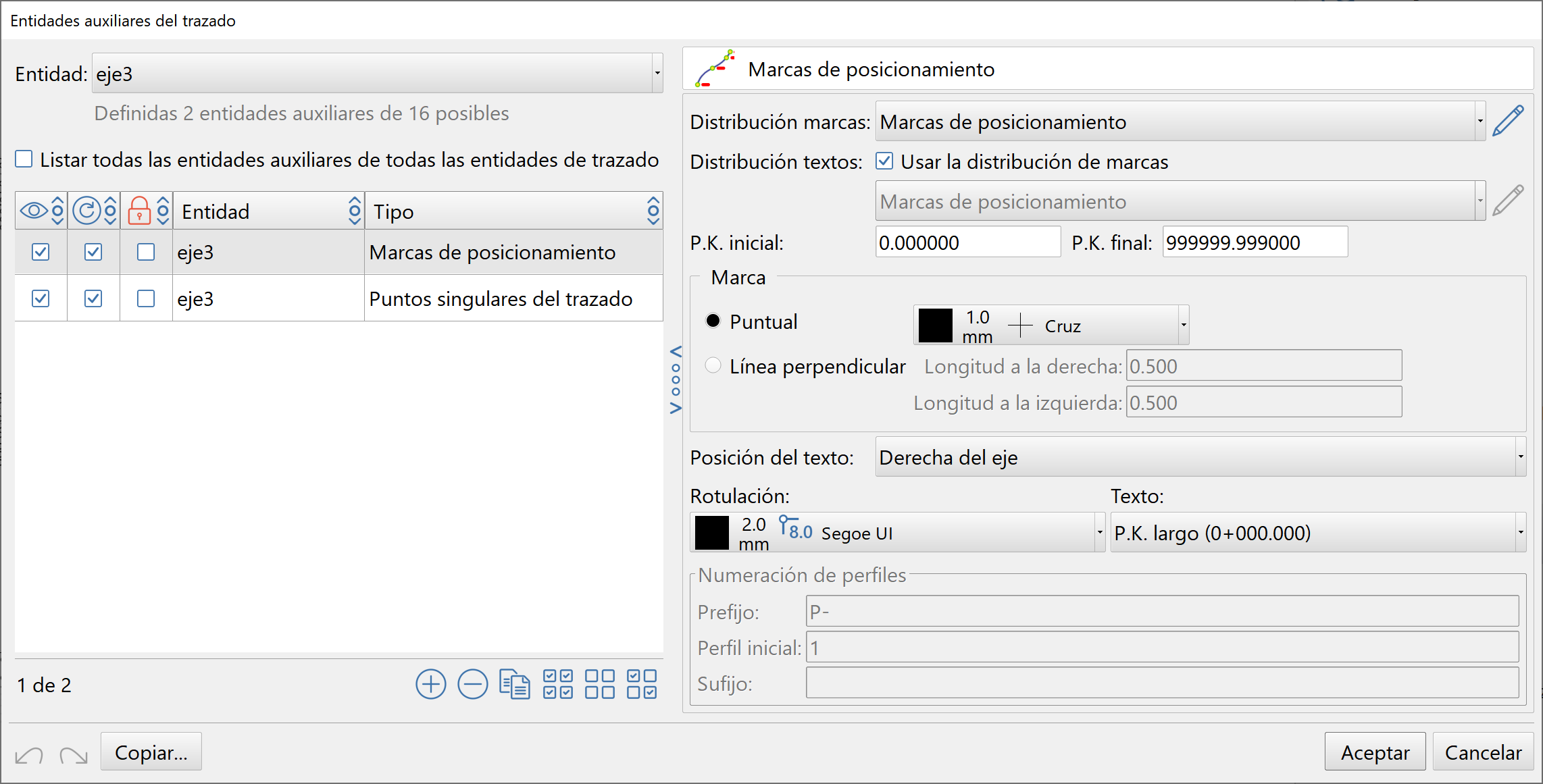Viewport: 1543px width, 784px height.
Task: Click the Copiar... button
Action: click(x=151, y=752)
